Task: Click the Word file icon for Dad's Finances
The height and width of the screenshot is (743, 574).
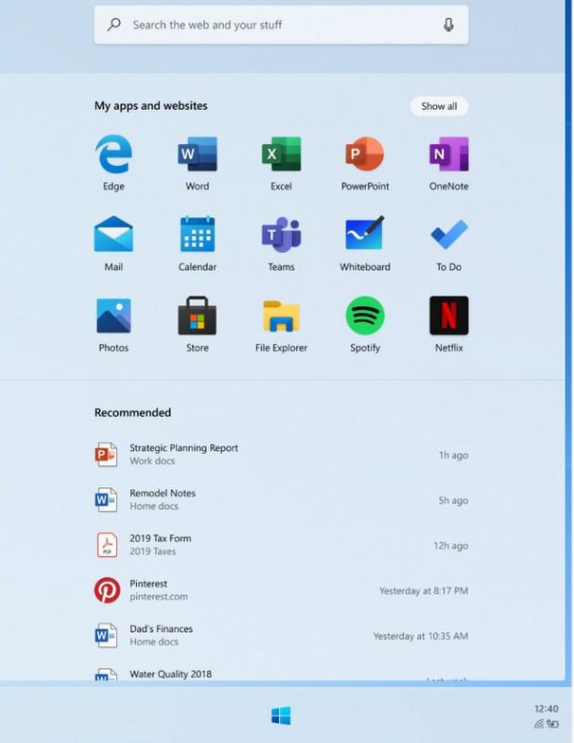Action: [x=106, y=635]
